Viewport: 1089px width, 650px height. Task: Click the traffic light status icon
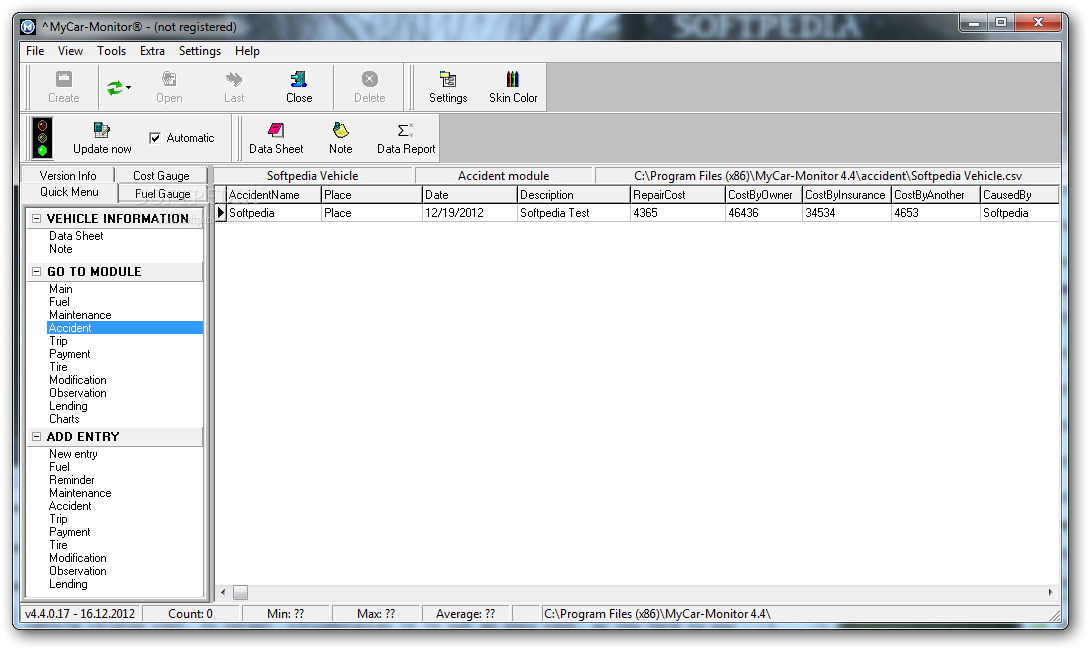tap(42, 138)
